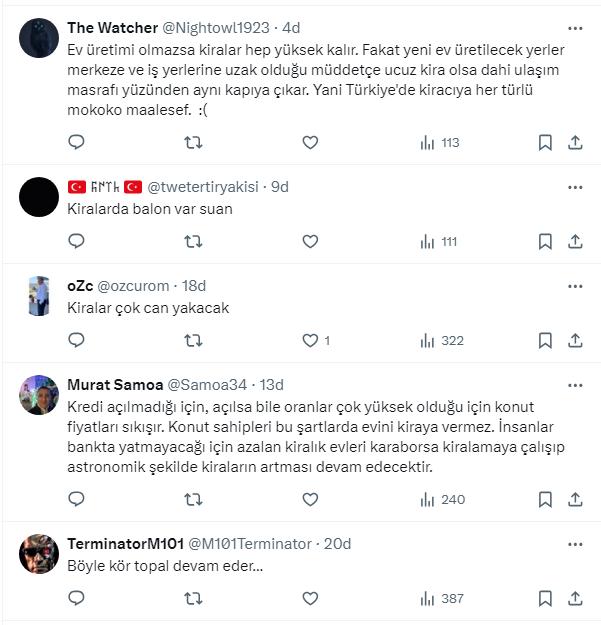The width and height of the screenshot is (601, 625).
Task: Expand the three-dot menu on TerminatorM101's tweet
Action: (x=575, y=544)
